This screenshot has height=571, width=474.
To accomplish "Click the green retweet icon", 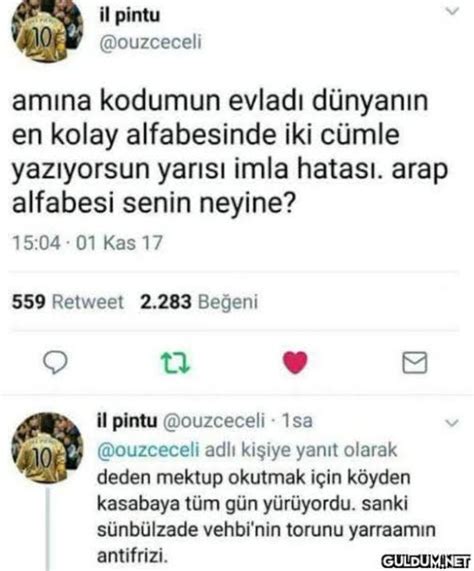I will 175,363.
